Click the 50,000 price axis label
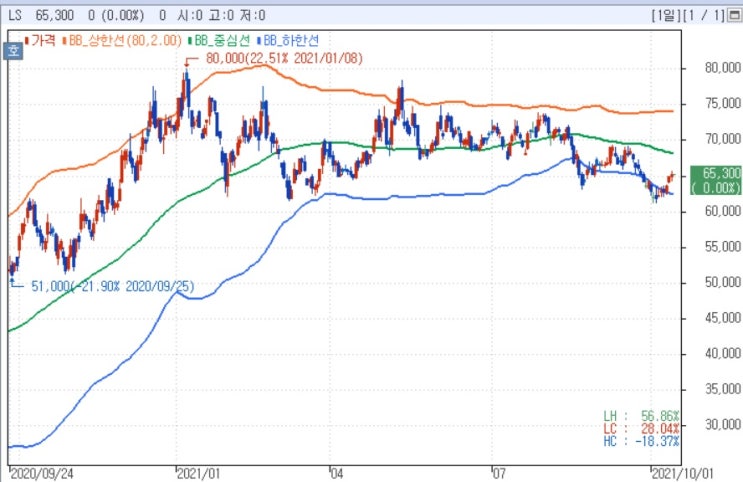Image resolution: width=743 pixels, height=482 pixels. [723, 282]
